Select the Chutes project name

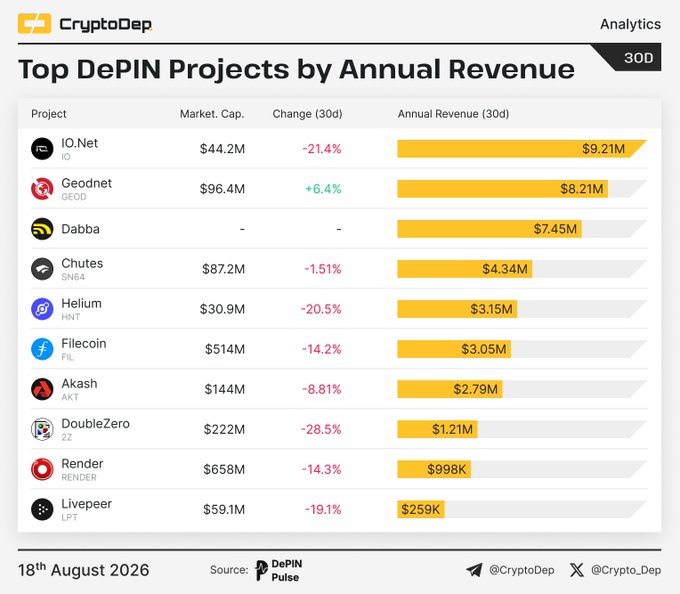click(x=82, y=263)
